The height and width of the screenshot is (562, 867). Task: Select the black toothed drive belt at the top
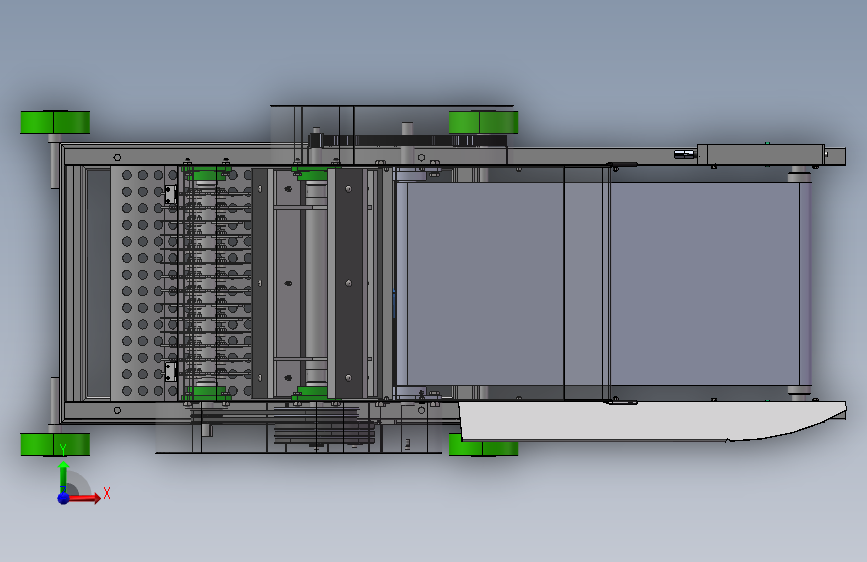point(408,140)
